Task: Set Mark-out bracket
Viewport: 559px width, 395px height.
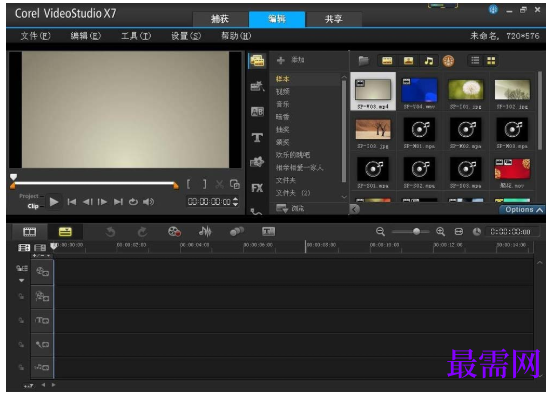Action: (205, 184)
